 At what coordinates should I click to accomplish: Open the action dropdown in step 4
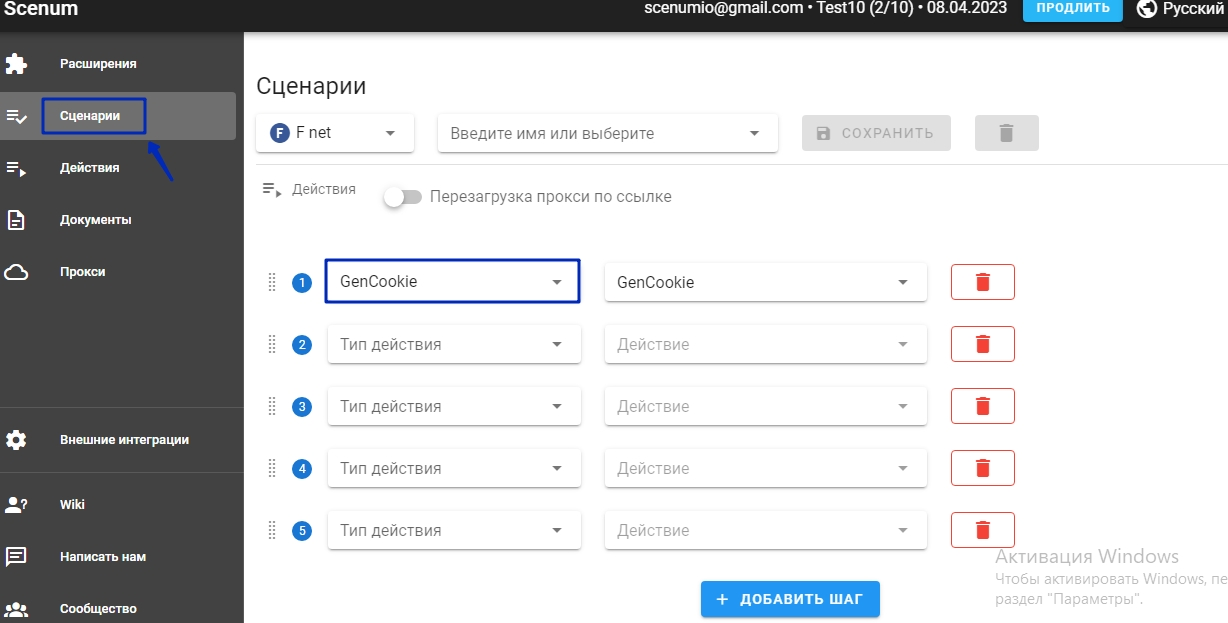pyautogui.click(x=765, y=468)
